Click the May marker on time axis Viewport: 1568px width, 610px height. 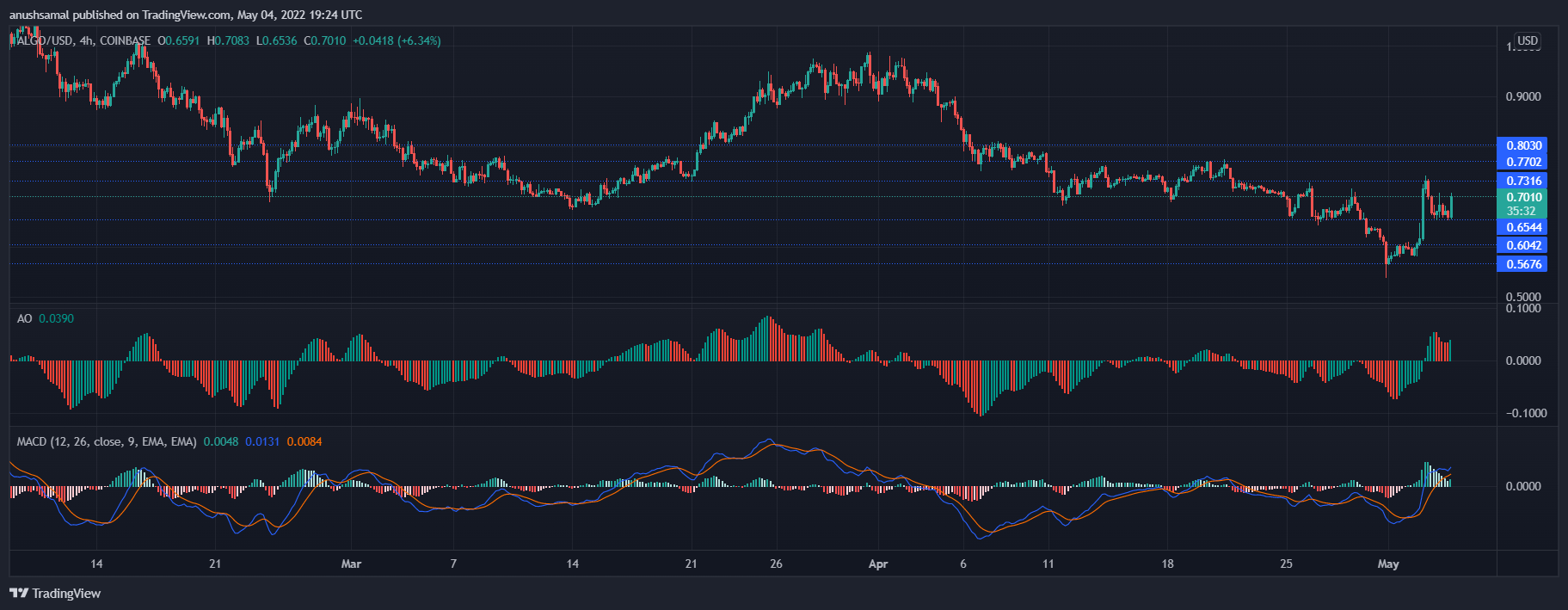tap(1388, 564)
